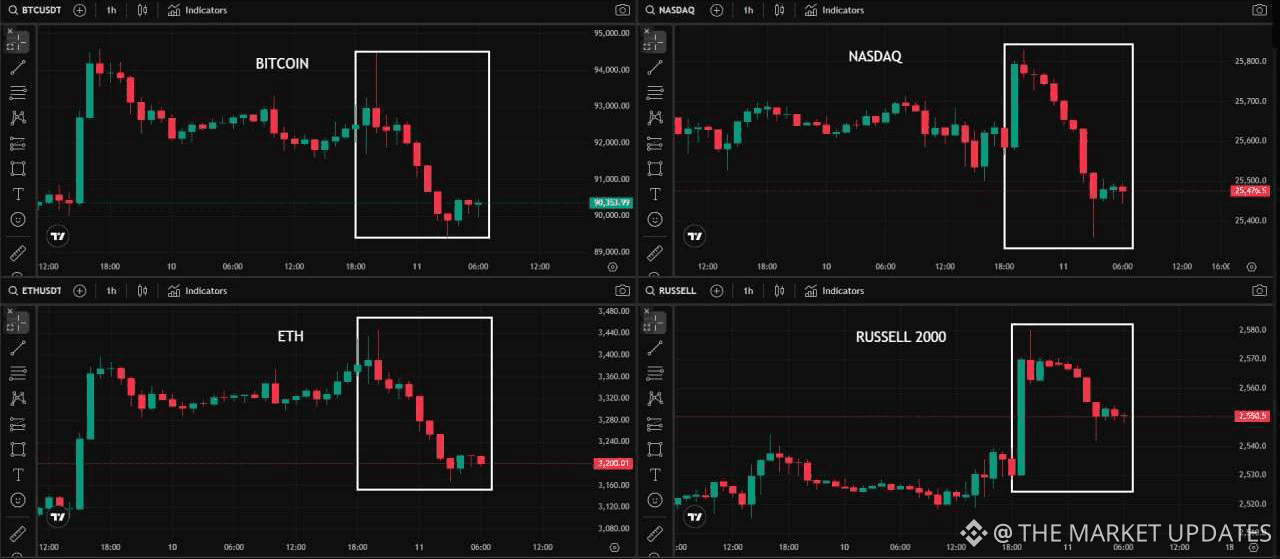Open chart settings gear in BTCUSDT panel
1280x559 pixels.
tap(612, 267)
